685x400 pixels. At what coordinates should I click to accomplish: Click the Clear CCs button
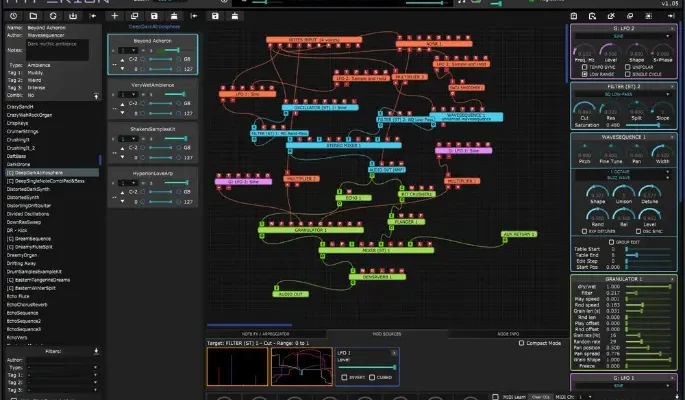tap(538, 396)
